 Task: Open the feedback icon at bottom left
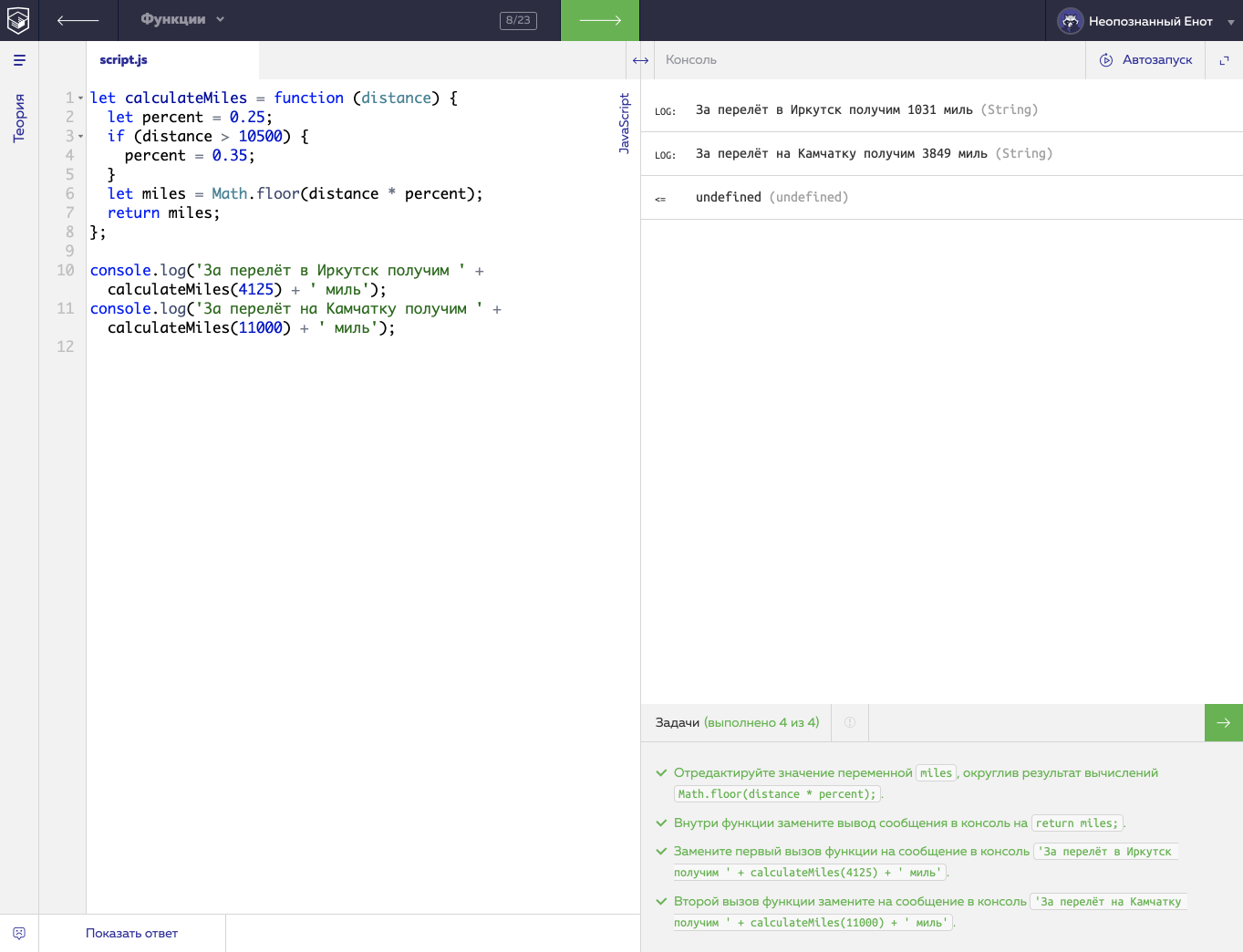pos(19,933)
